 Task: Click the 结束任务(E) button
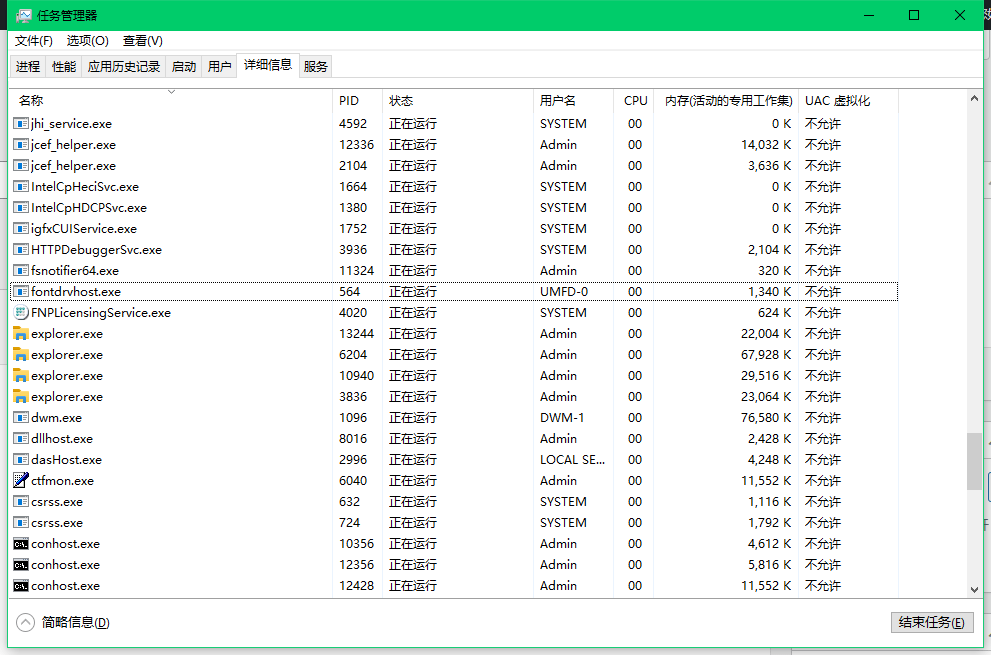coord(932,622)
